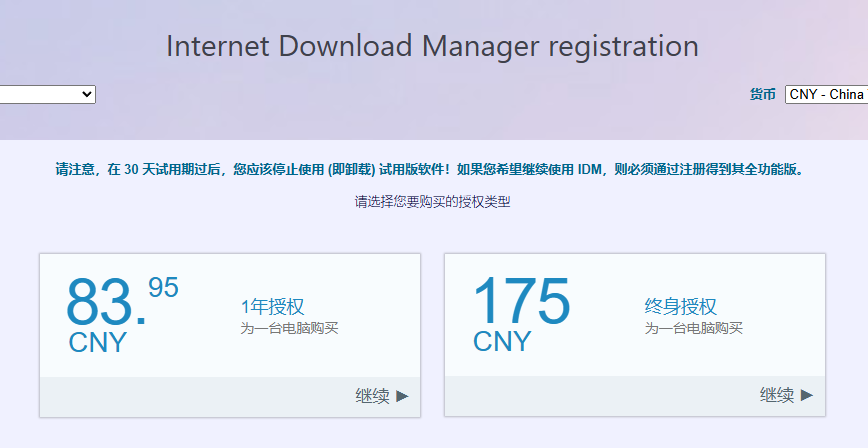
Task: Click the CNY label below the 175 price
Action: 502,342
